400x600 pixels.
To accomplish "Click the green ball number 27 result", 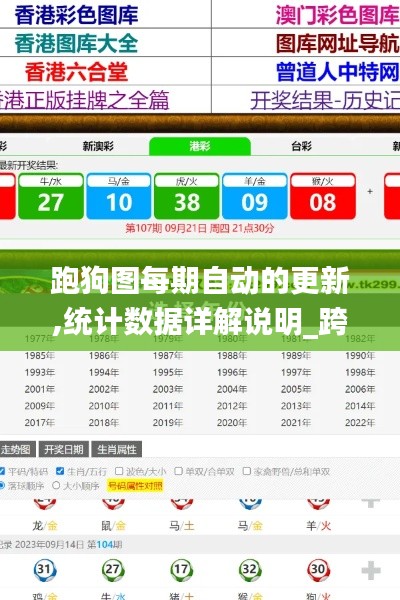I will (51, 196).
